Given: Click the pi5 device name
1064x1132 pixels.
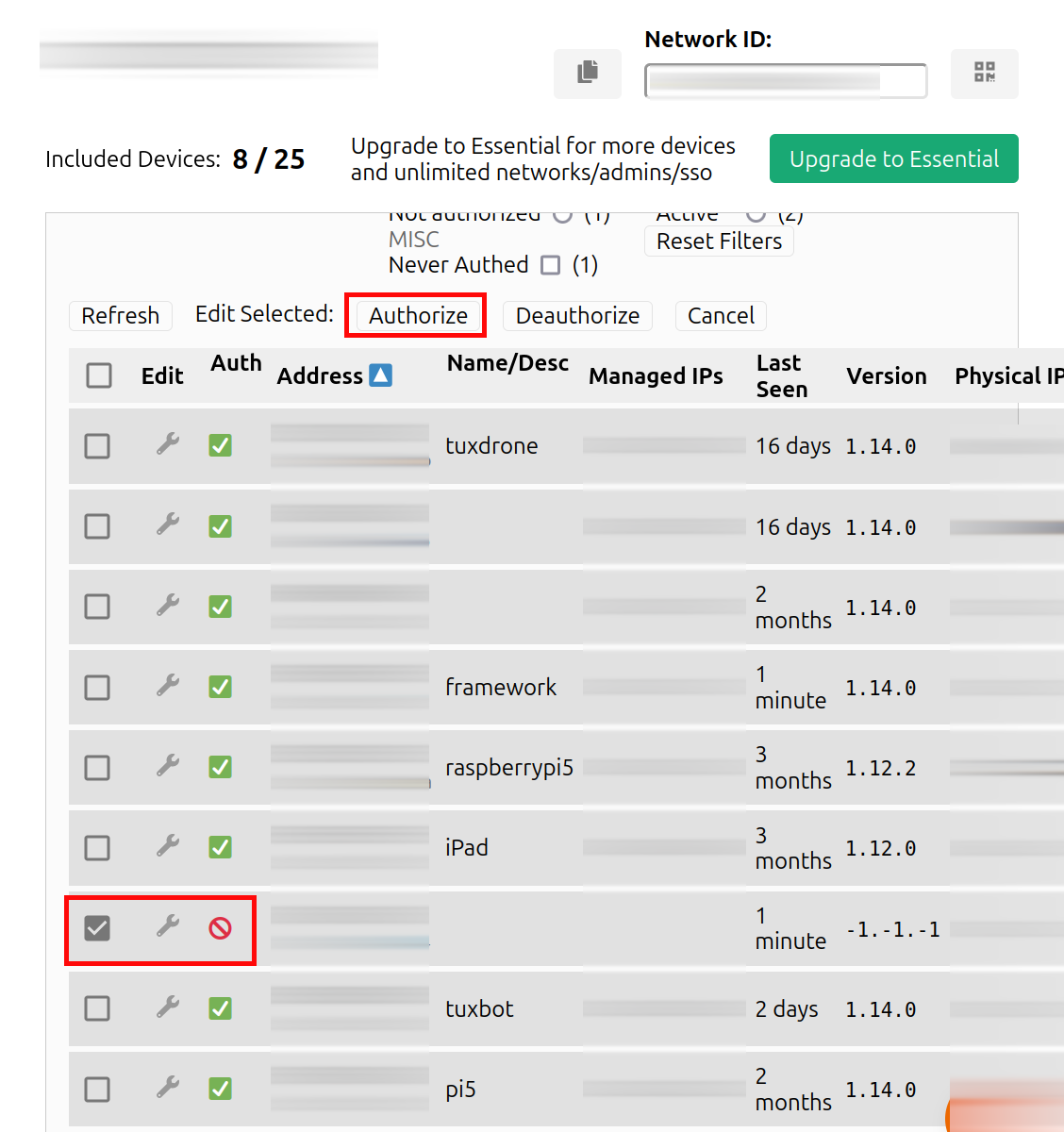Looking at the screenshot, I should pyautogui.click(x=460, y=1090).
